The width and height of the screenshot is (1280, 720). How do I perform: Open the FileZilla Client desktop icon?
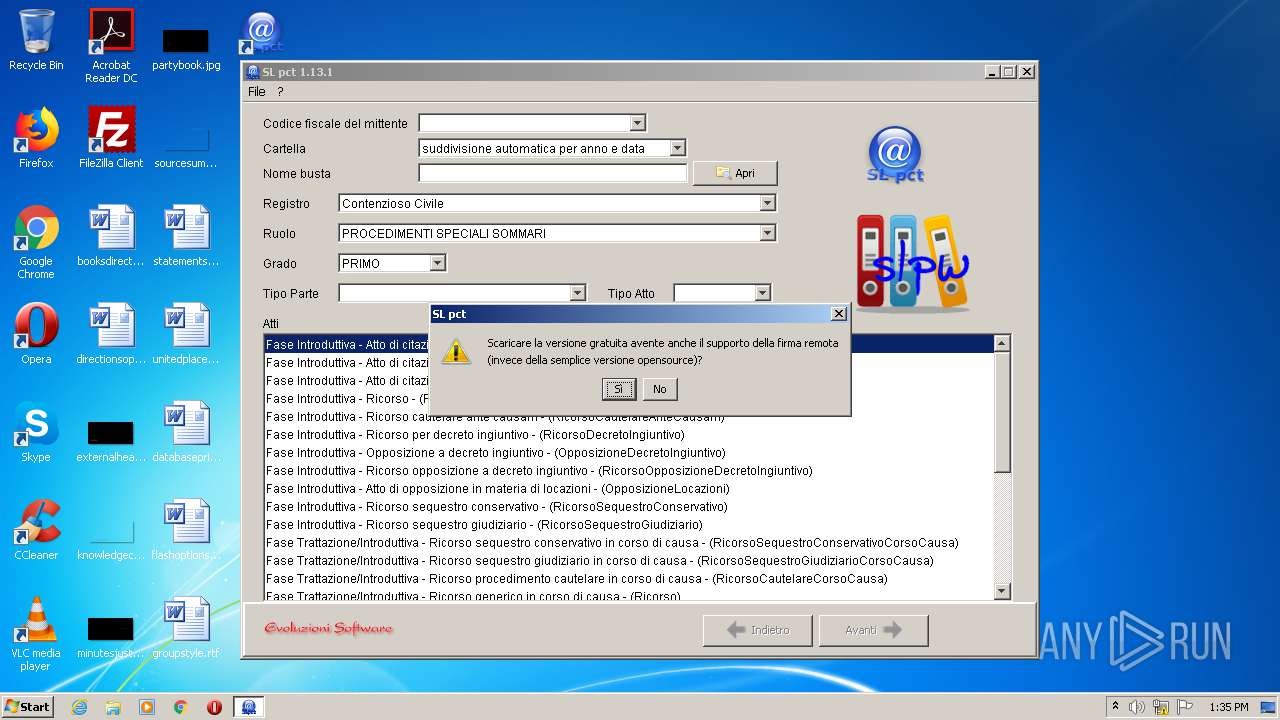[x=111, y=138]
